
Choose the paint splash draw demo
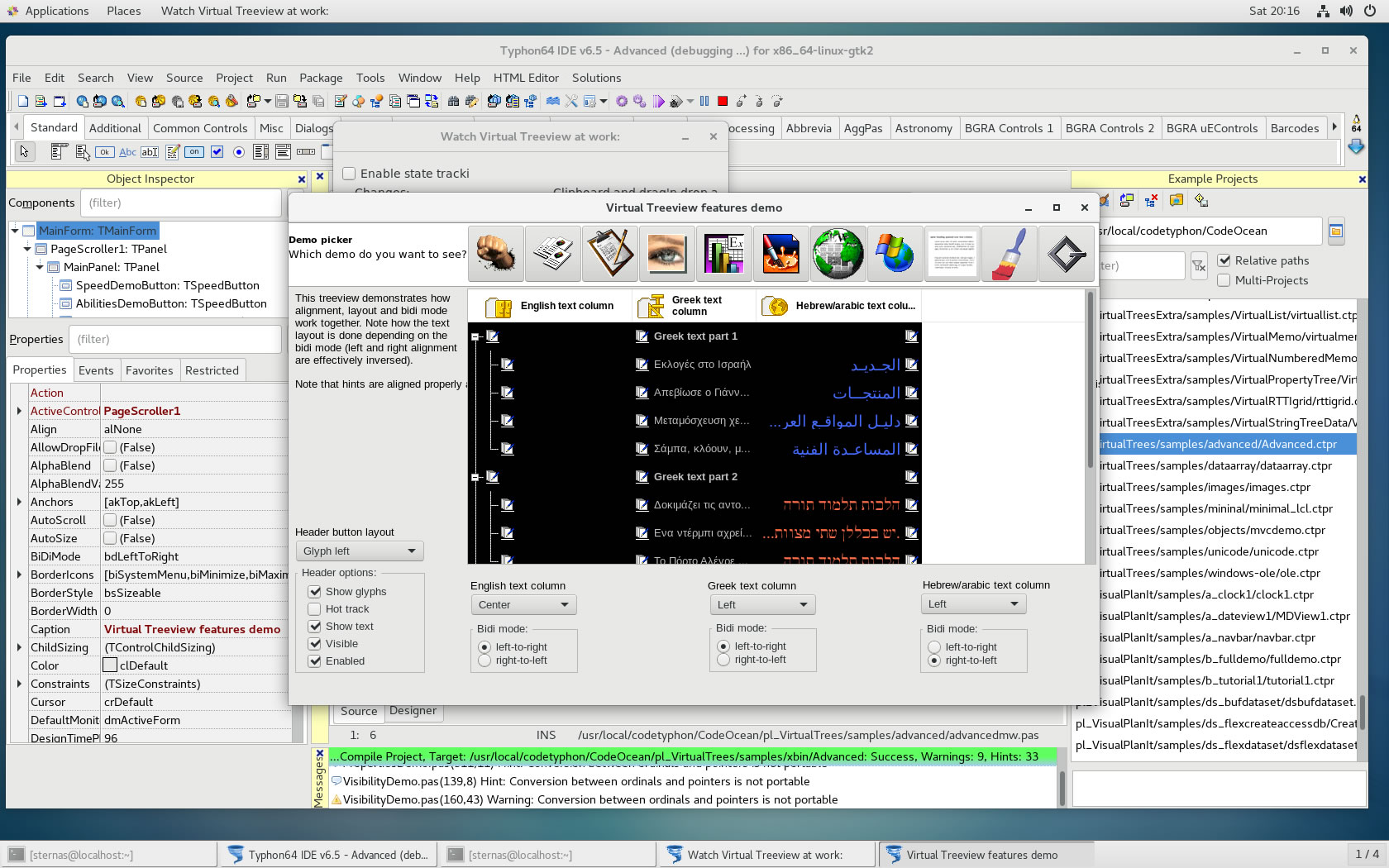pos(781,254)
